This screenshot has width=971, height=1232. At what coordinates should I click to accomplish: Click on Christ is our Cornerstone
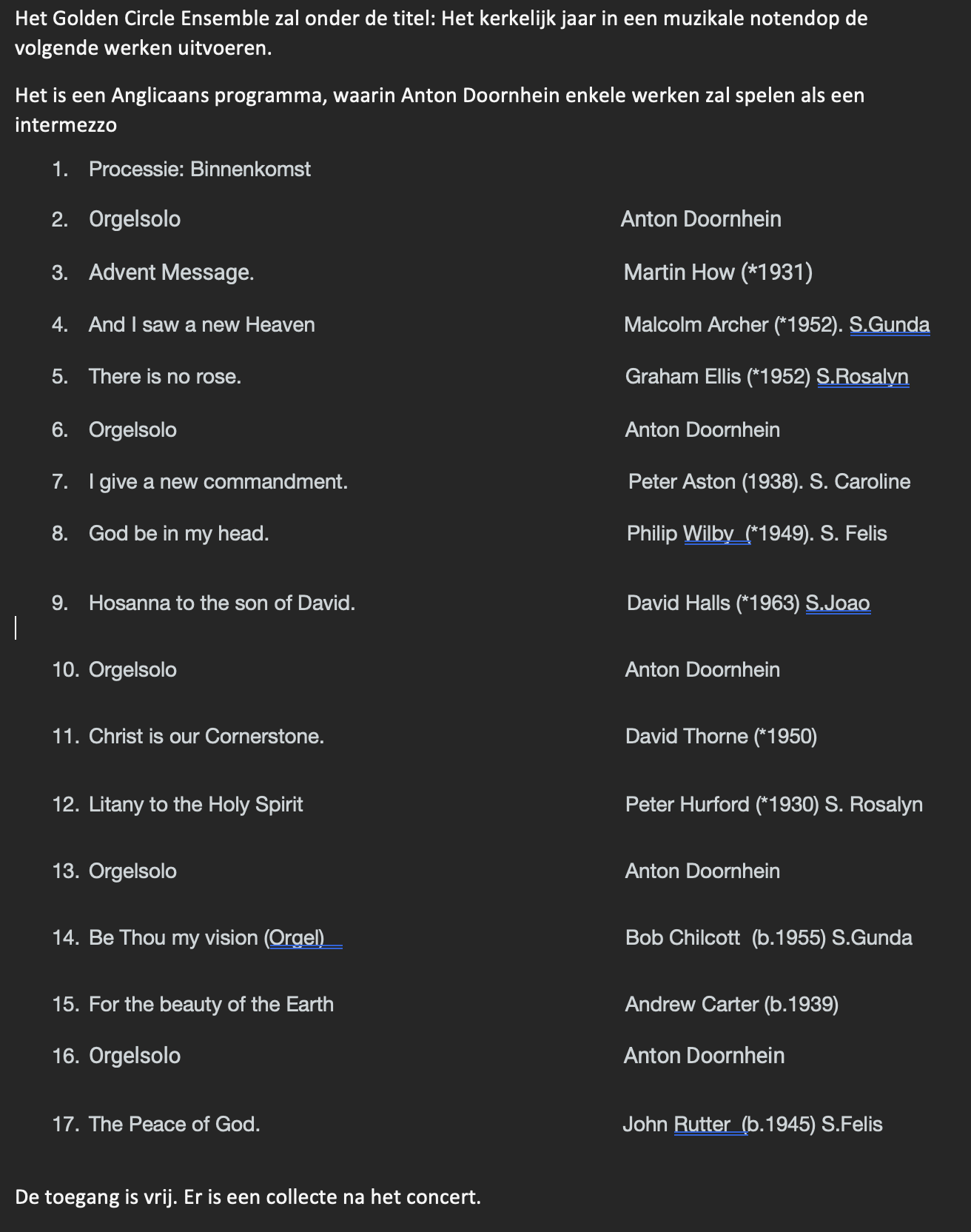[206, 736]
